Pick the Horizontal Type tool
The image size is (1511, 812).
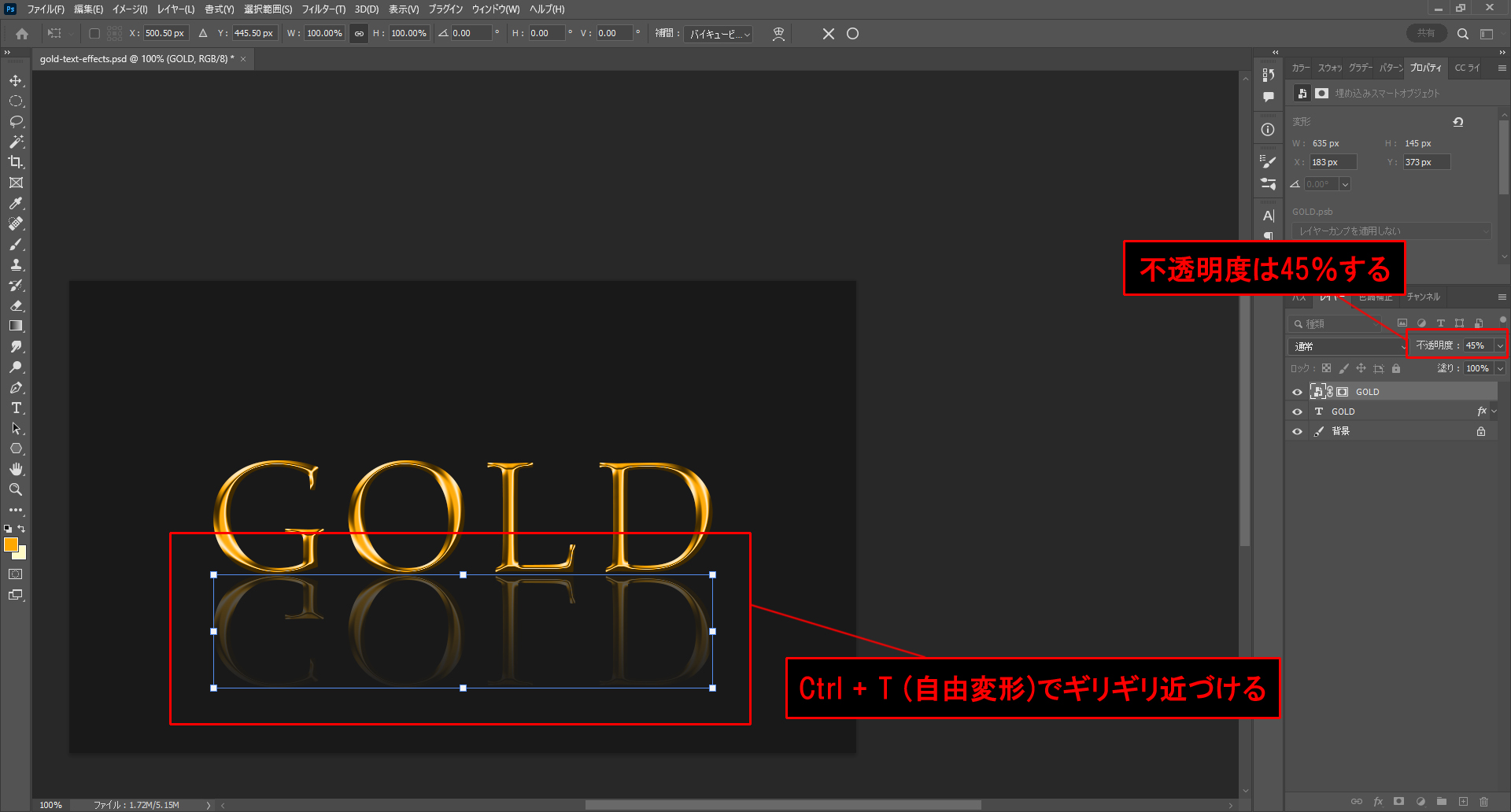(x=16, y=408)
